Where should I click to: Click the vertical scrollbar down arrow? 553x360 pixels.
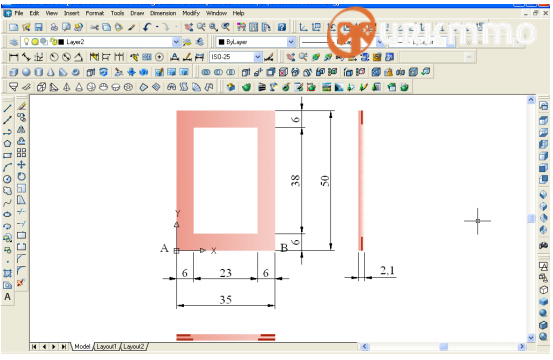coord(531,337)
